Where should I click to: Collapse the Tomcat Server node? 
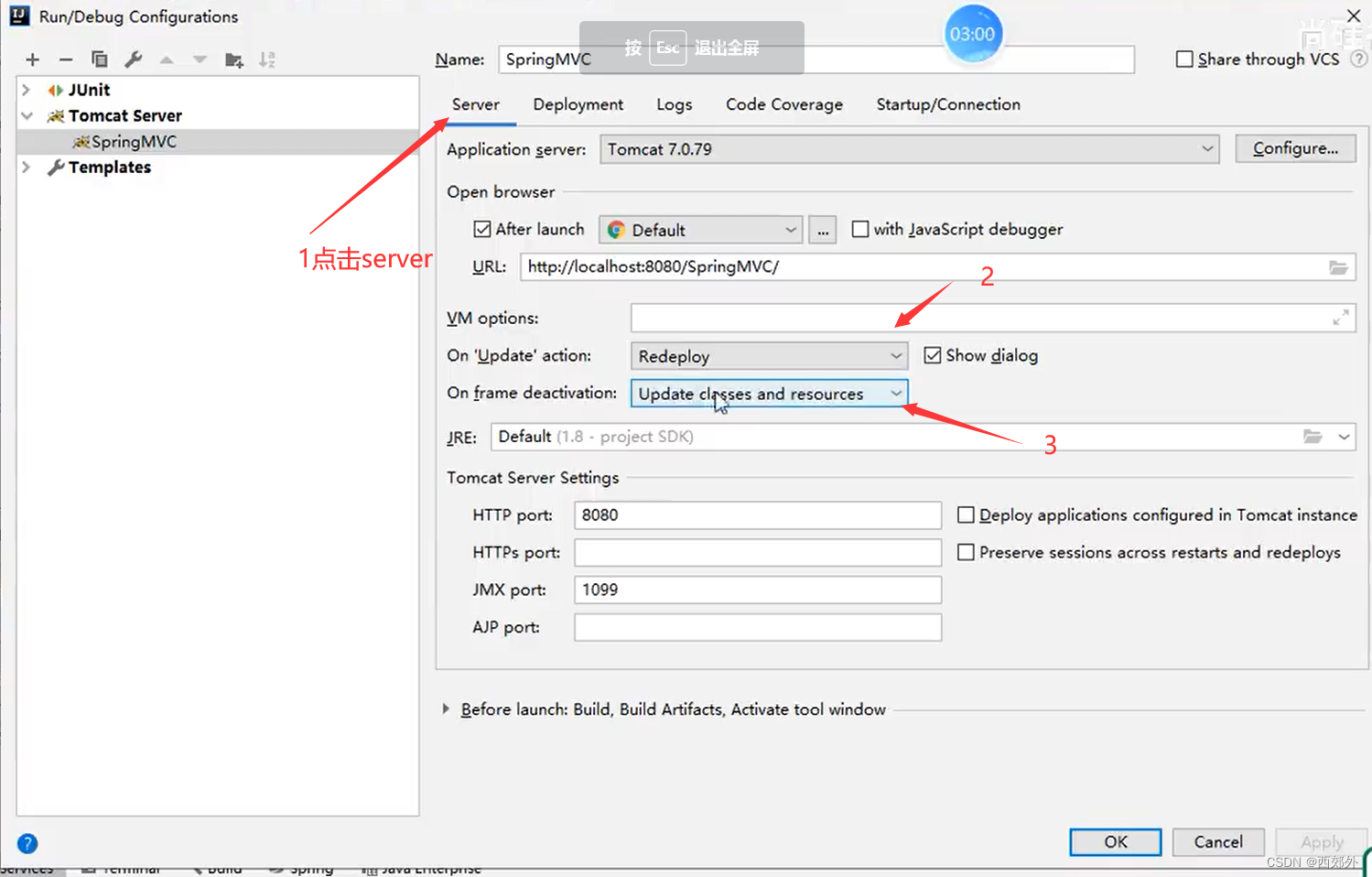pos(27,115)
